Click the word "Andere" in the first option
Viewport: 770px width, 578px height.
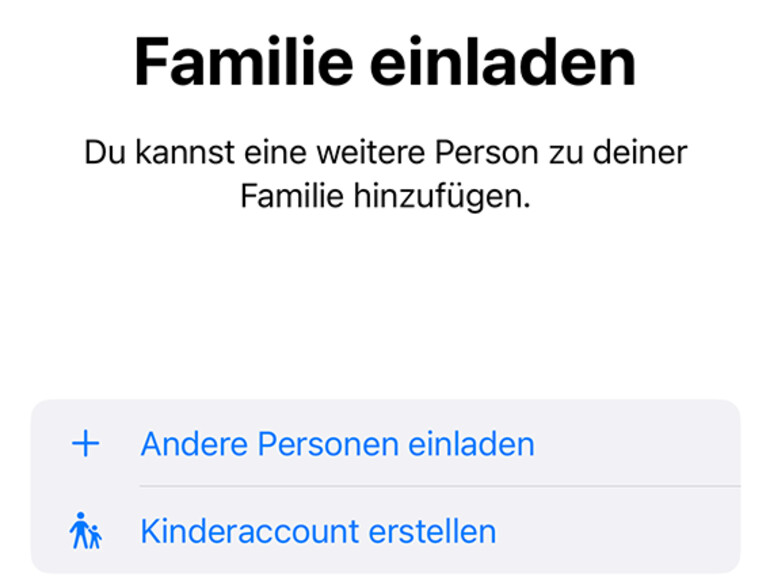190,444
